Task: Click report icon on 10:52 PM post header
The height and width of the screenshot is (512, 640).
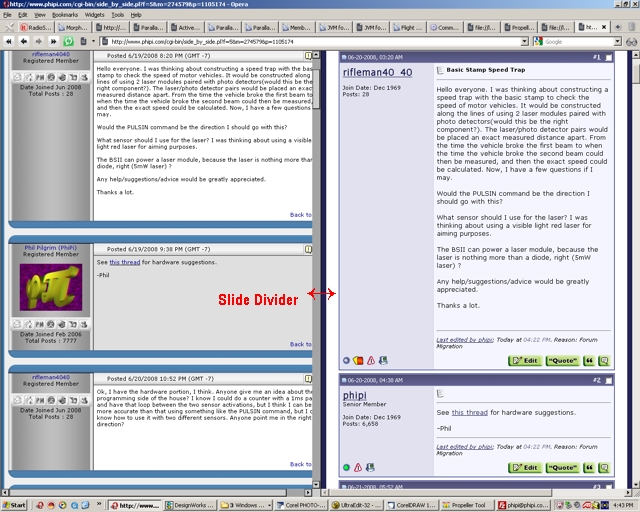Action: point(308,378)
